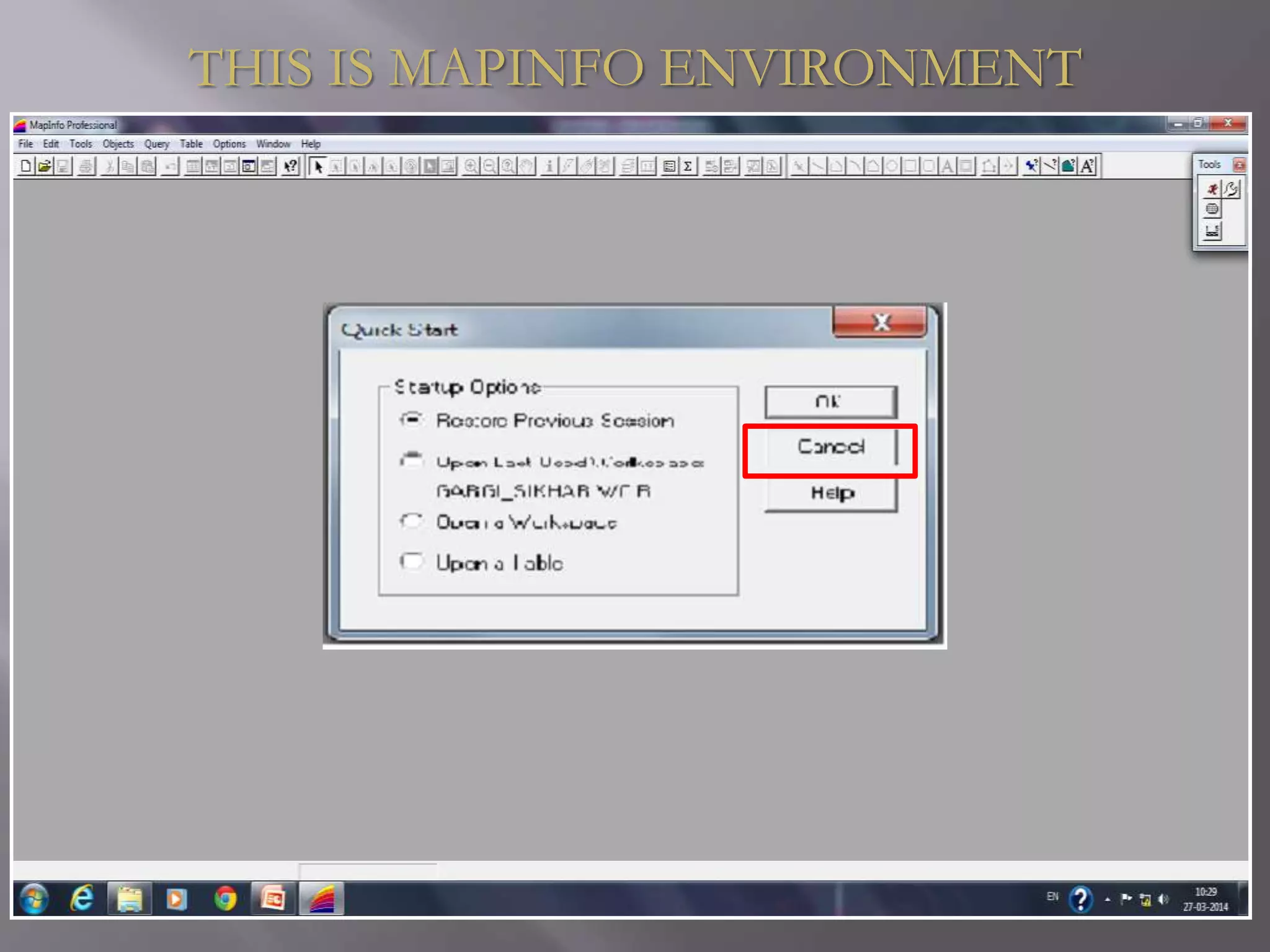This screenshot has width=1270, height=952.
Task: Select the Grabber hand tool
Action: [x=527, y=166]
